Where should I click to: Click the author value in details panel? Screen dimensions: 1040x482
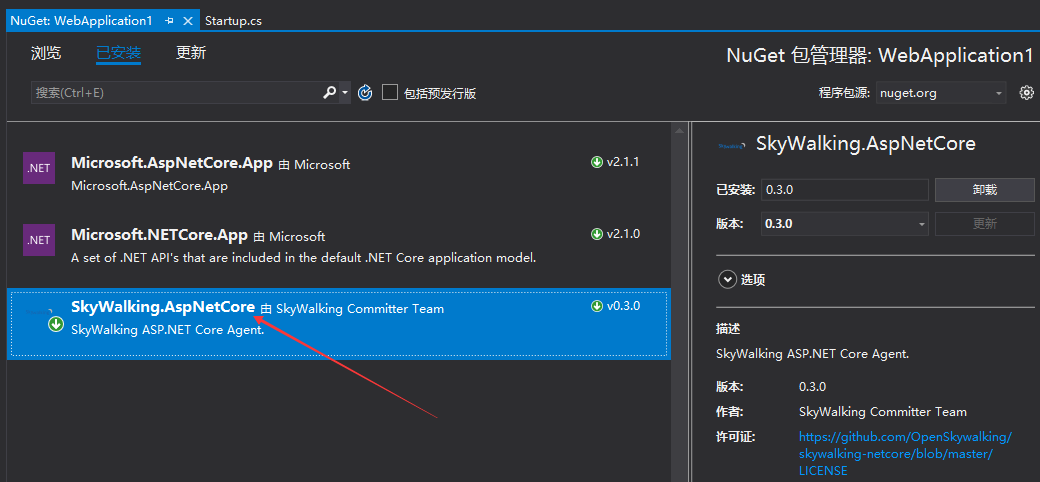coord(883,412)
